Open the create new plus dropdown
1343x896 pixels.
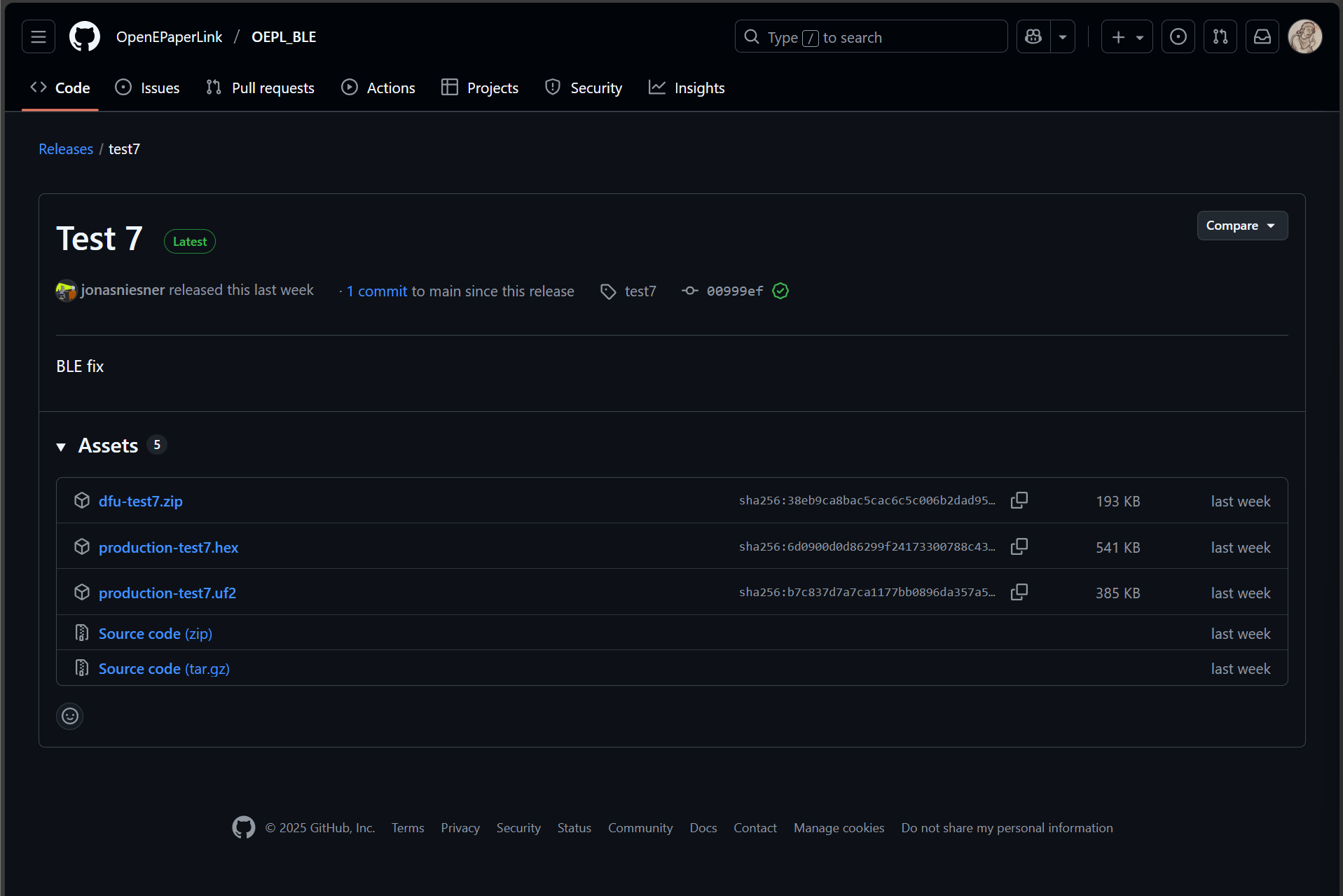click(x=1127, y=37)
